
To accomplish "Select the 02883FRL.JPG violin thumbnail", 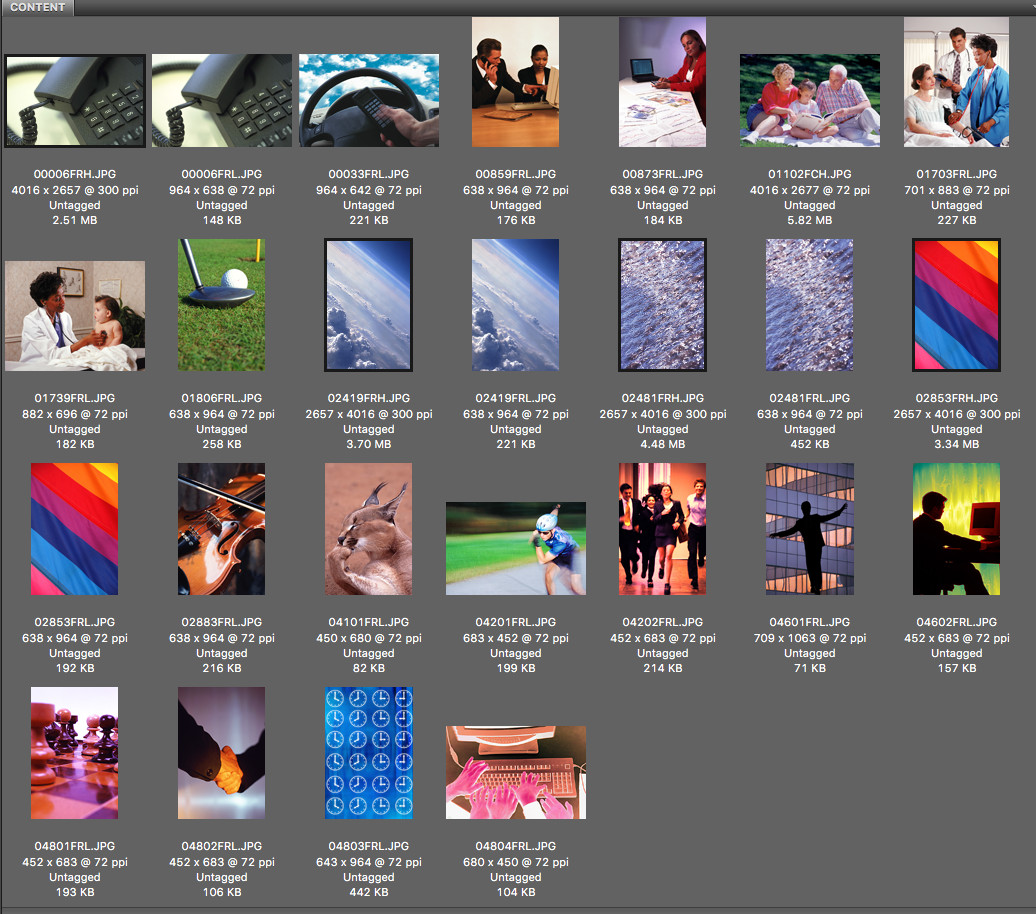I will (x=221, y=529).
